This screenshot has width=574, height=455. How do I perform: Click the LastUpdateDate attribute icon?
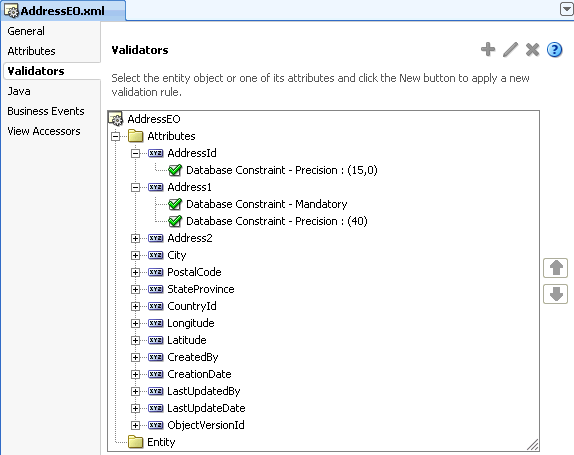click(x=156, y=408)
